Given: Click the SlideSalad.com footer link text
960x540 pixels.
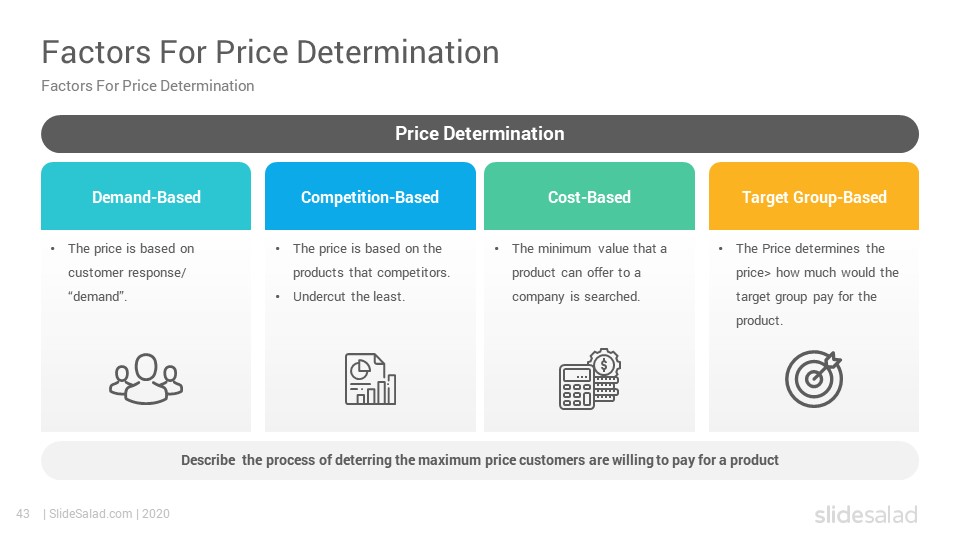Looking at the screenshot, I should coord(91,514).
